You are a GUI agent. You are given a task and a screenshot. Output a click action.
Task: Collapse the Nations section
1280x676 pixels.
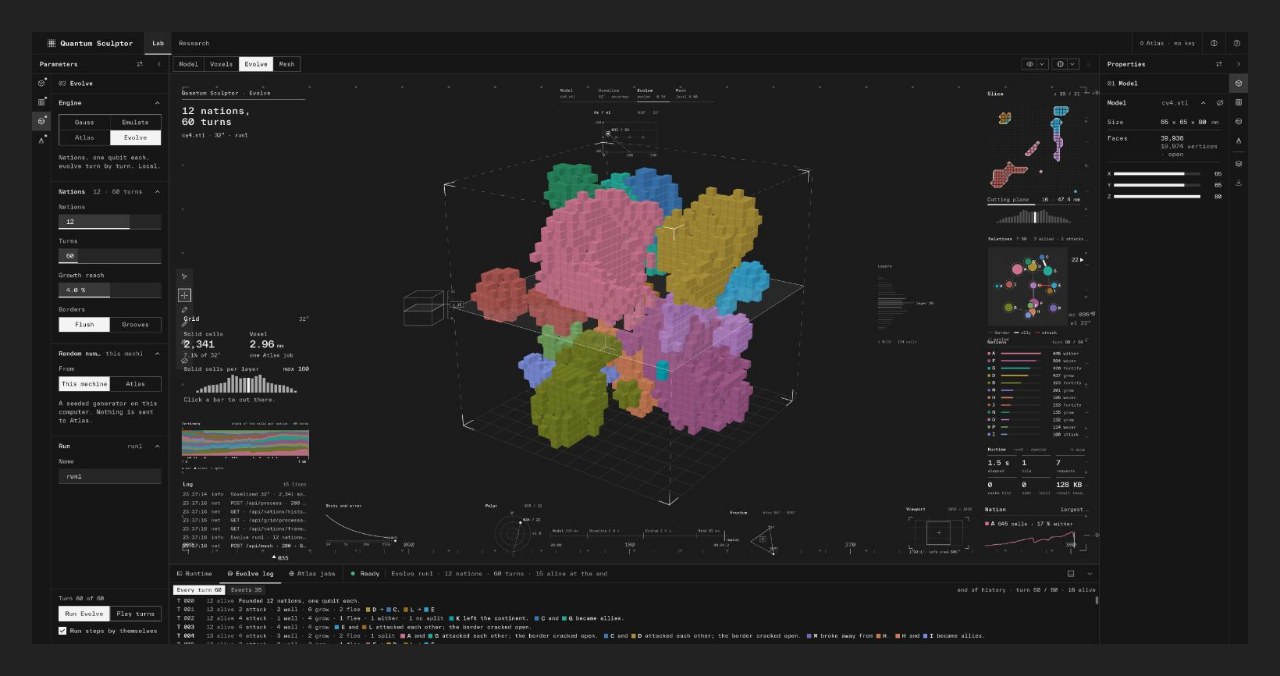click(157, 191)
